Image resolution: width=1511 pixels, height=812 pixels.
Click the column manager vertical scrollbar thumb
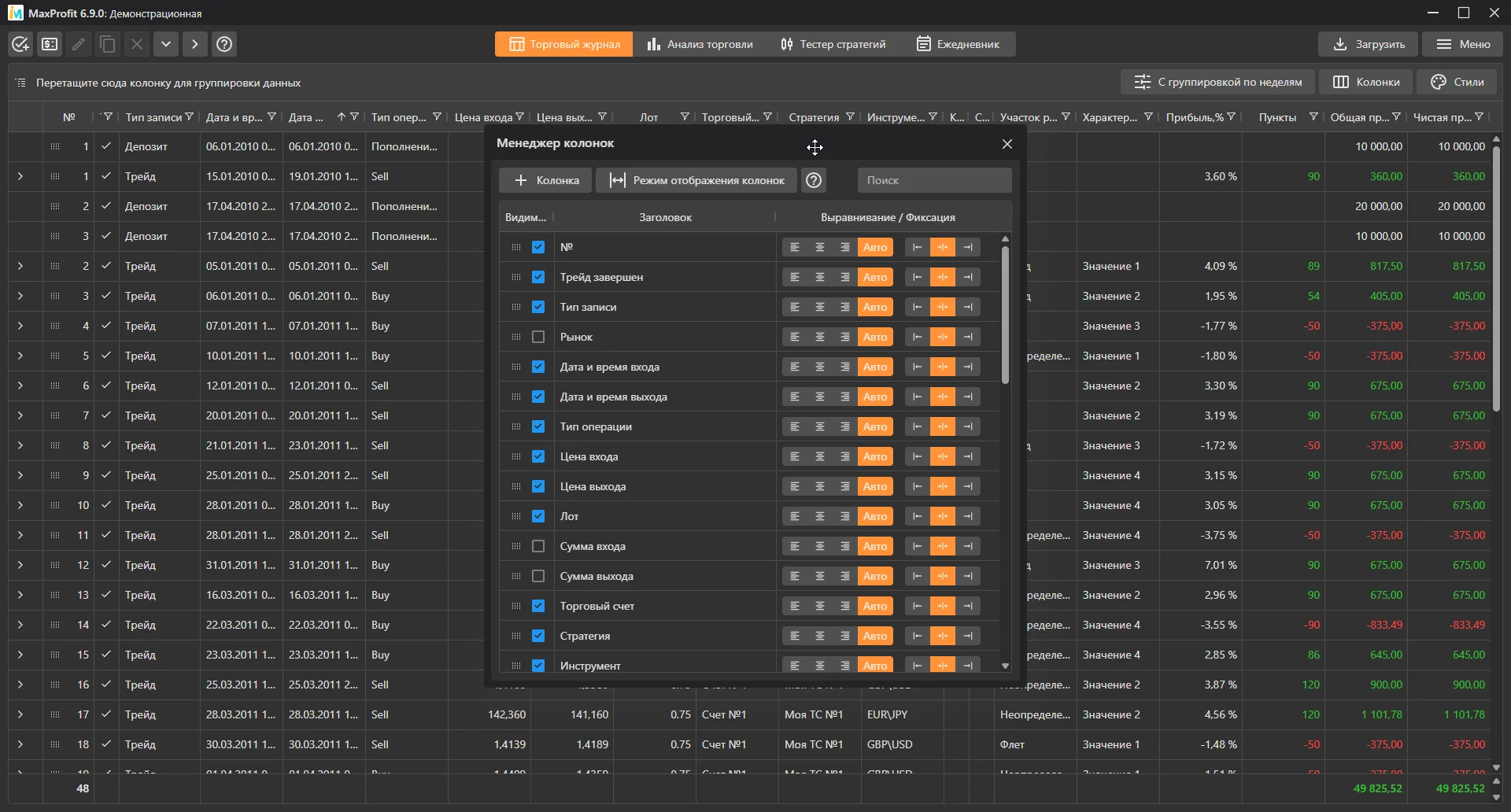(x=1005, y=315)
